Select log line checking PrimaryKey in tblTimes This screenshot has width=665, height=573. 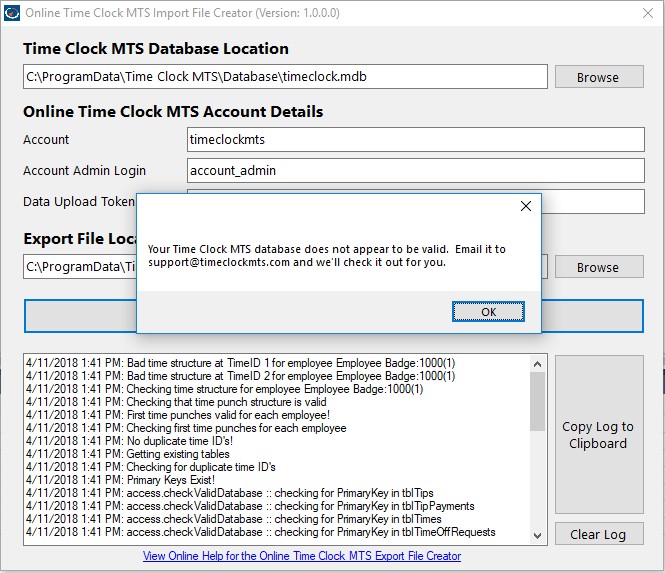(x=234, y=519)
